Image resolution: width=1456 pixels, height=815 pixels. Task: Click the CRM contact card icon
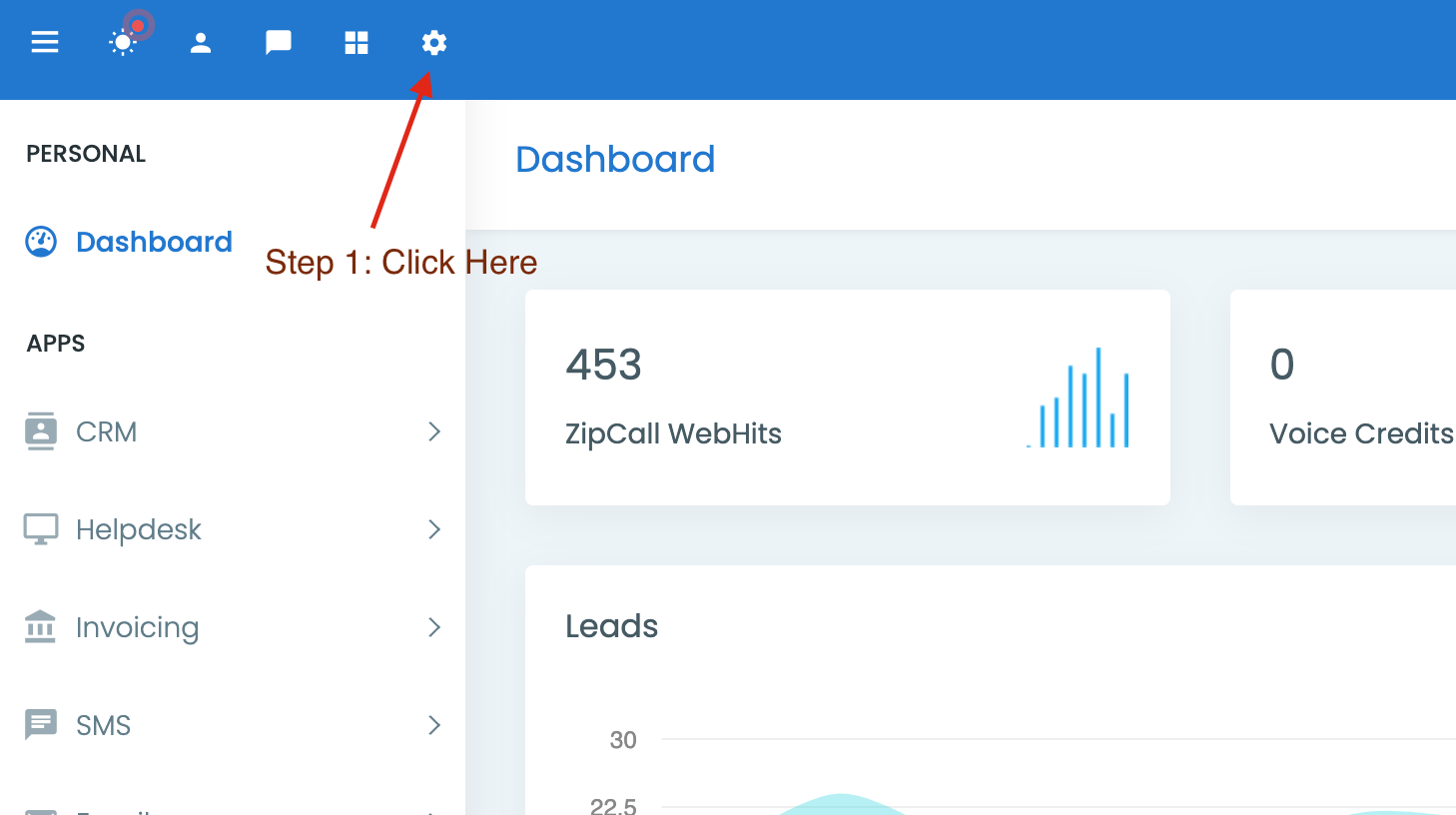[41, 431]
